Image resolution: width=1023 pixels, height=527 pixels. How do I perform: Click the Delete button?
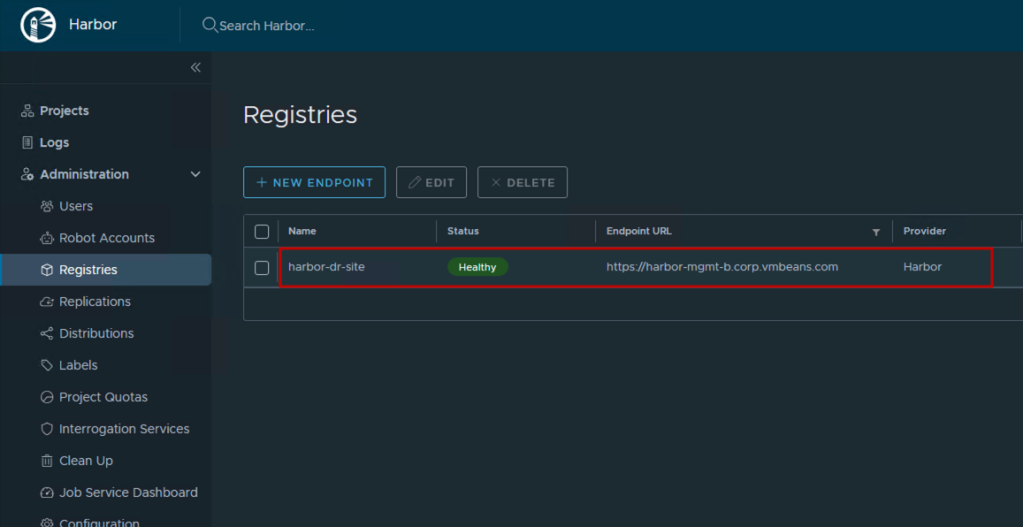(x=523, y=183)
